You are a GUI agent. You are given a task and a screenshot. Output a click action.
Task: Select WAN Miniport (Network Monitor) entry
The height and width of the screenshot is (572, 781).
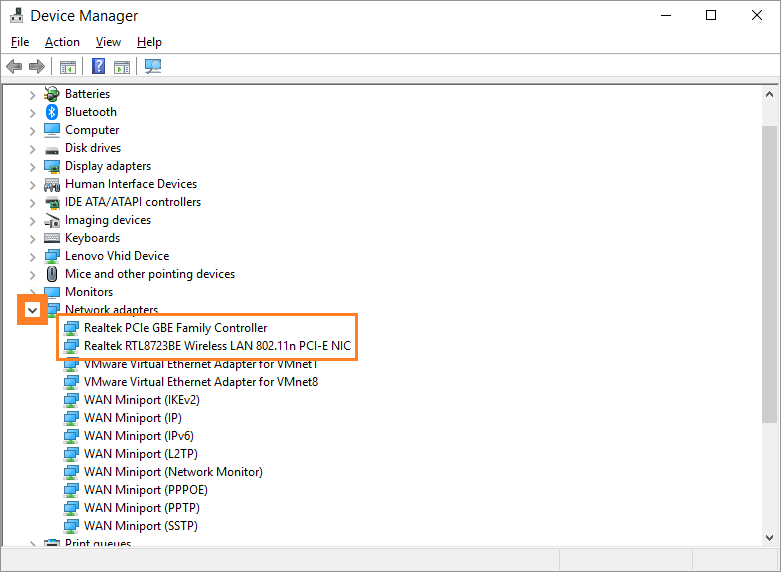[x=173, y=472]
